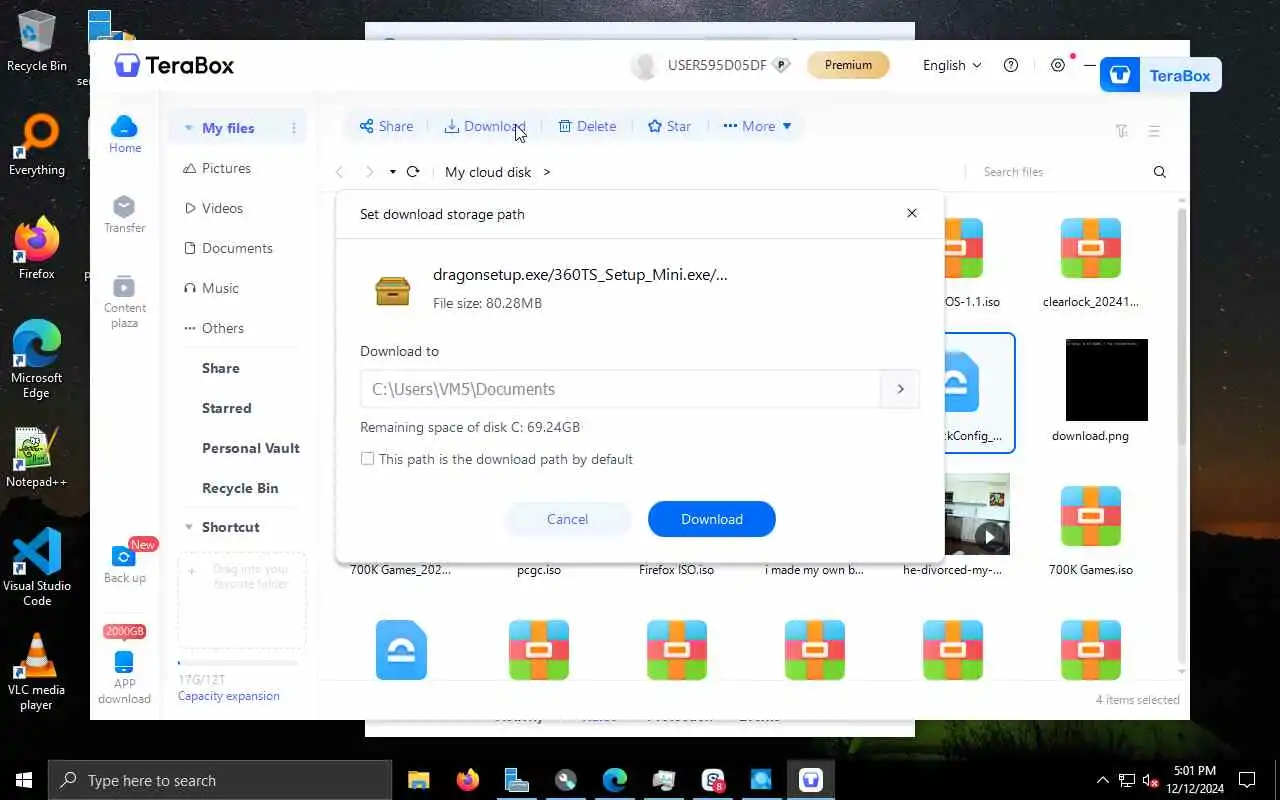Click the Search files input box

tap(1060, 172)
